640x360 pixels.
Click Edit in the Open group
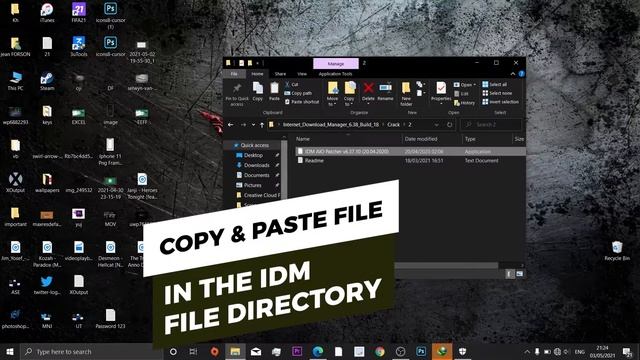(x=461, y=93)
